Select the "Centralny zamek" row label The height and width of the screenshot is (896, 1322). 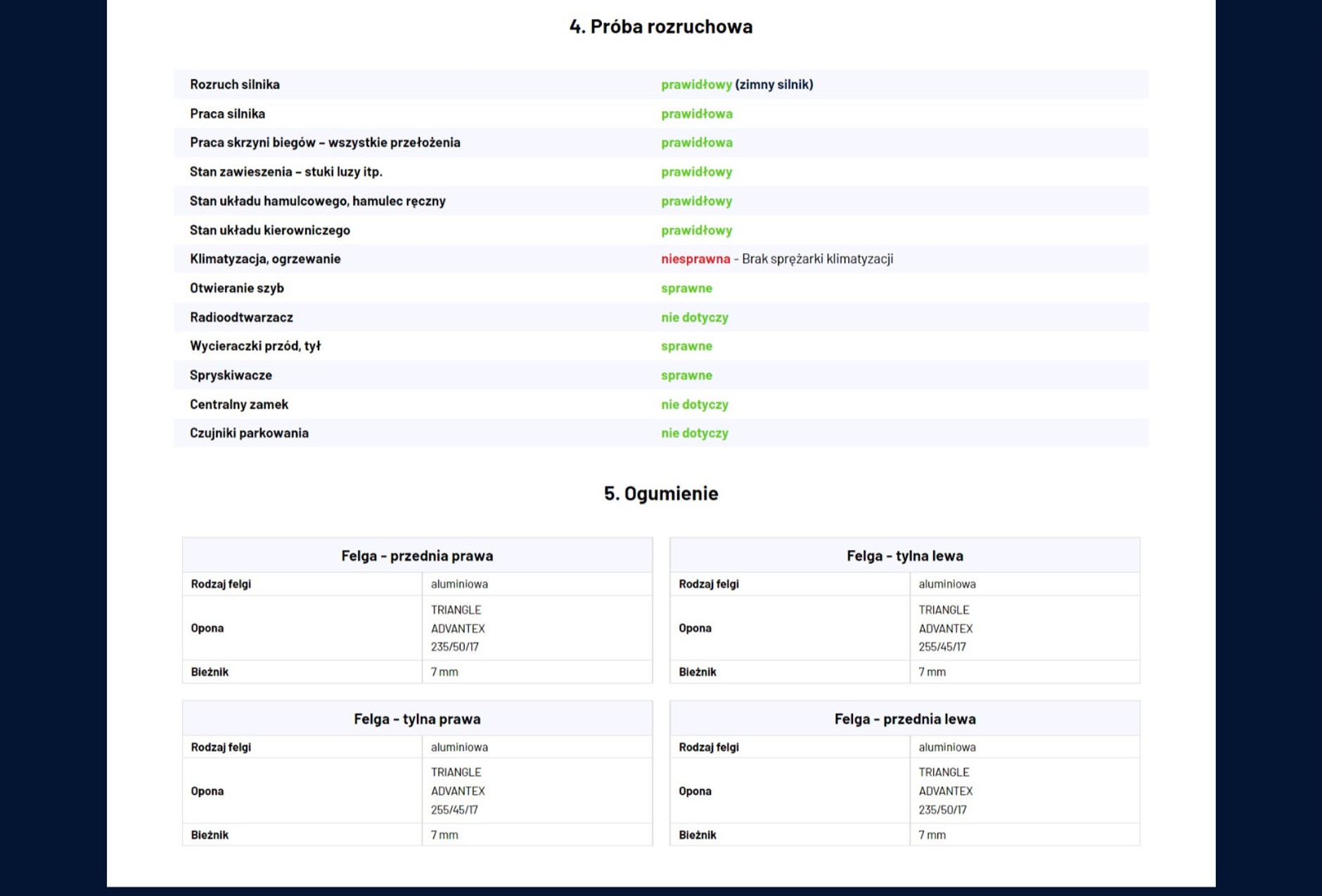click(x=238, y=404)
